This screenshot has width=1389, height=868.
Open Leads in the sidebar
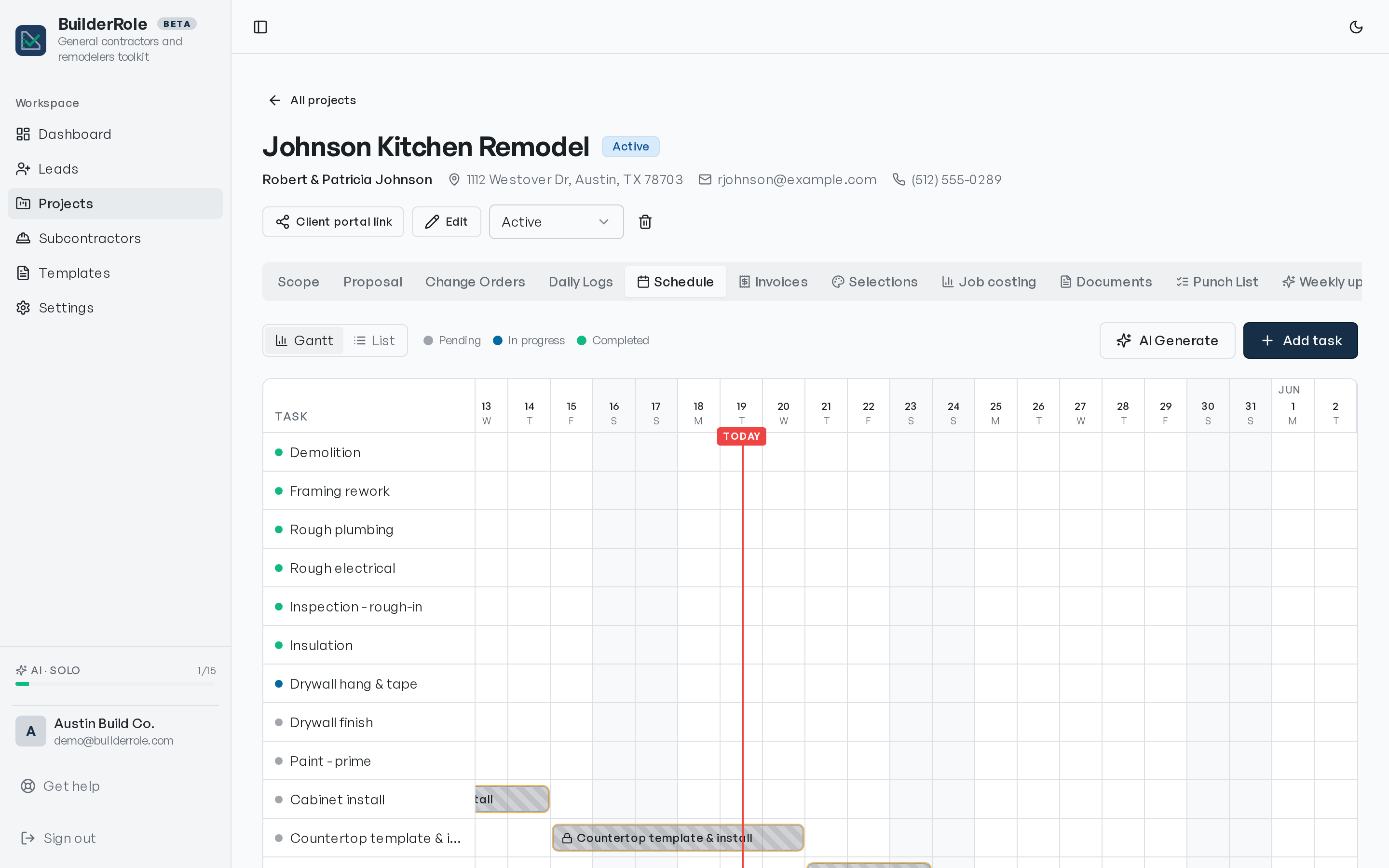coord(115,169)
